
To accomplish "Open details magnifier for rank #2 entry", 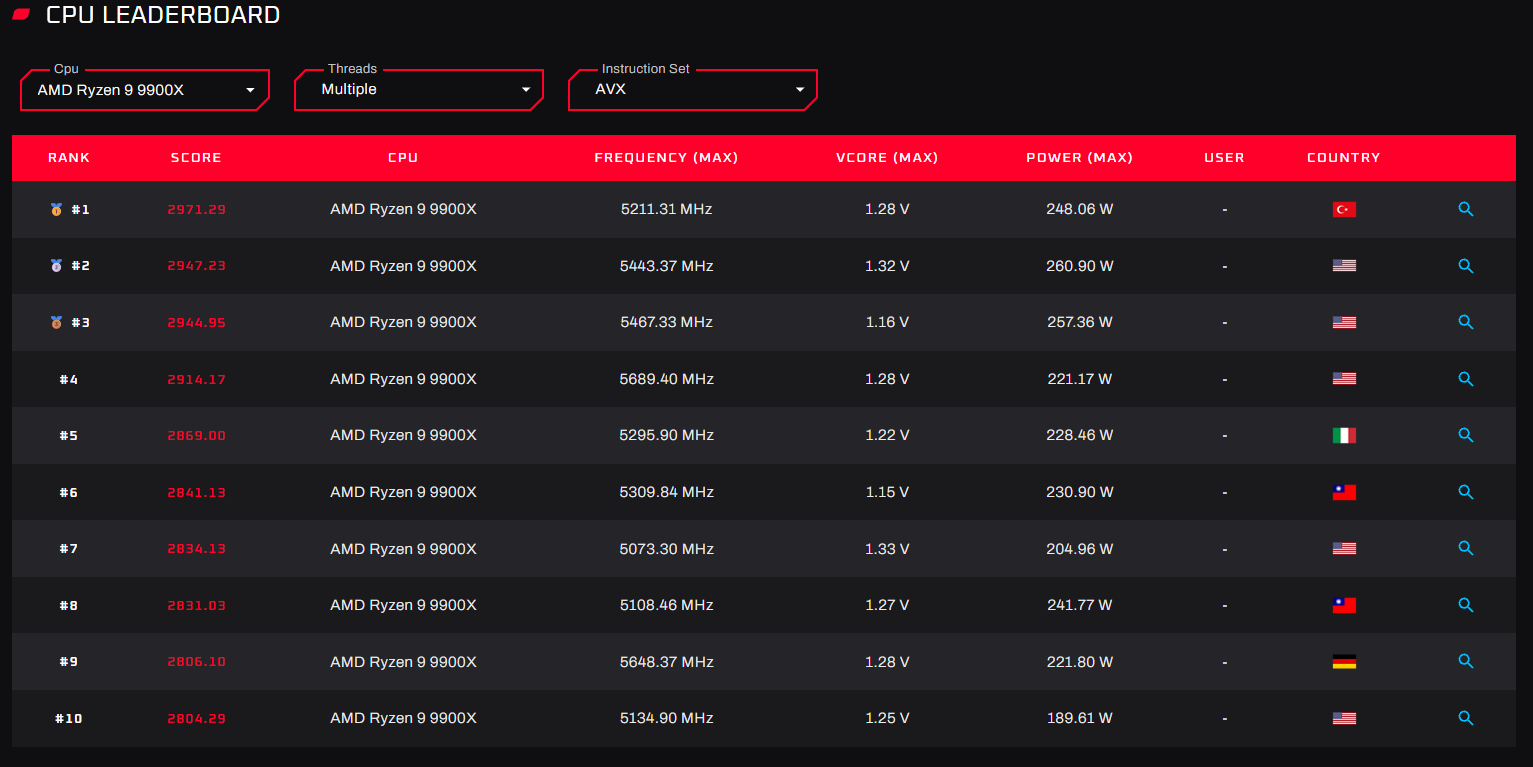I will (x=1466, y=266).
